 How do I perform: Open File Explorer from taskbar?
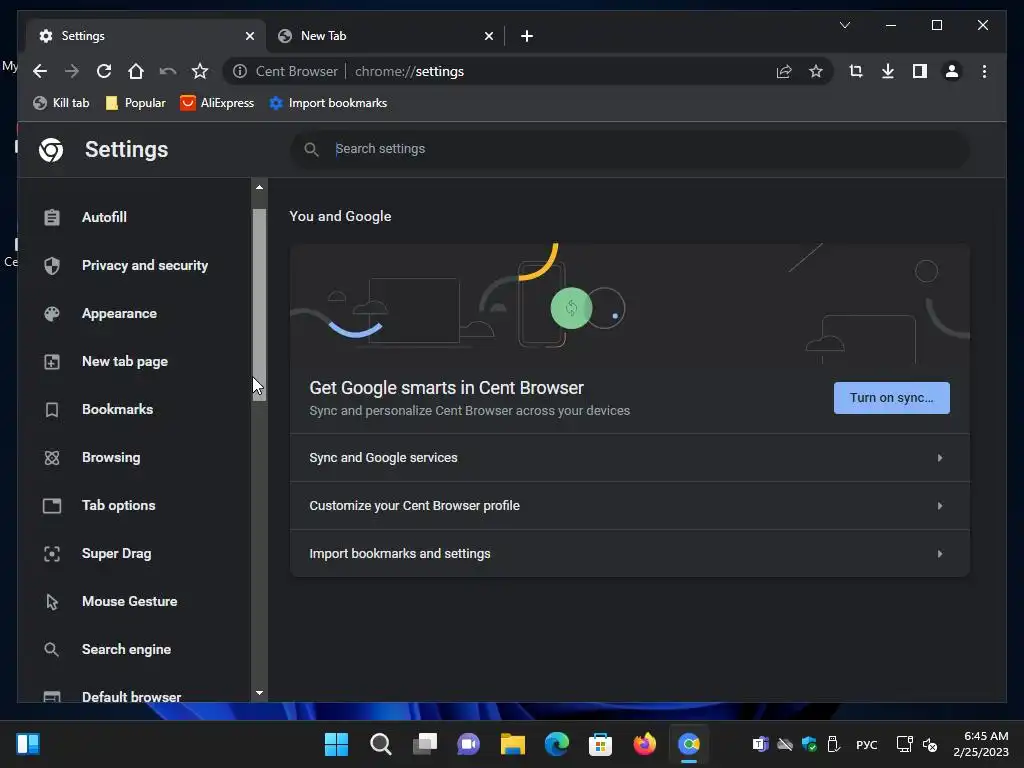(513, 744)
